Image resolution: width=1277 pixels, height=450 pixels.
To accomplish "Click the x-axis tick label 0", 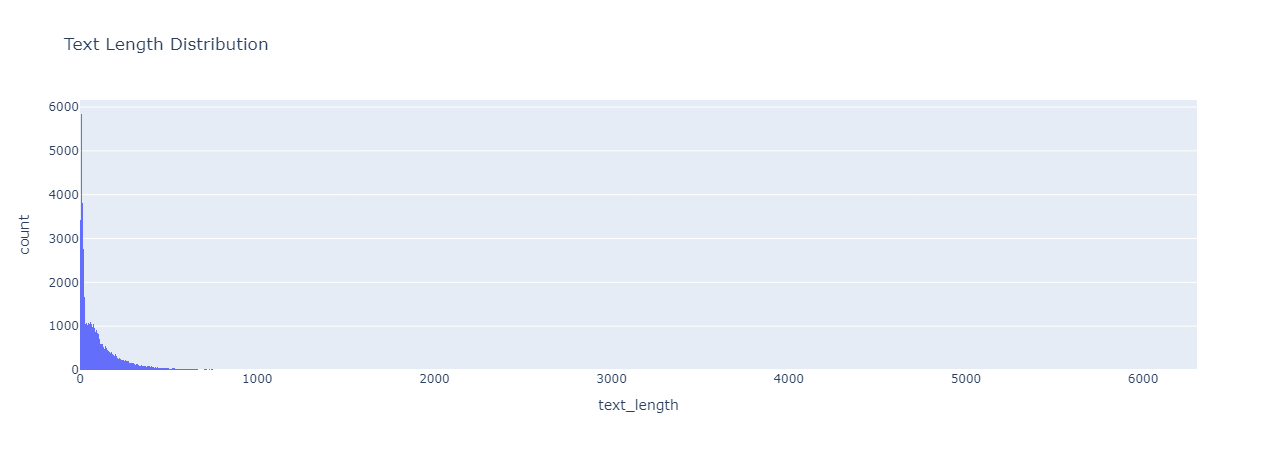I will point(80,380).
